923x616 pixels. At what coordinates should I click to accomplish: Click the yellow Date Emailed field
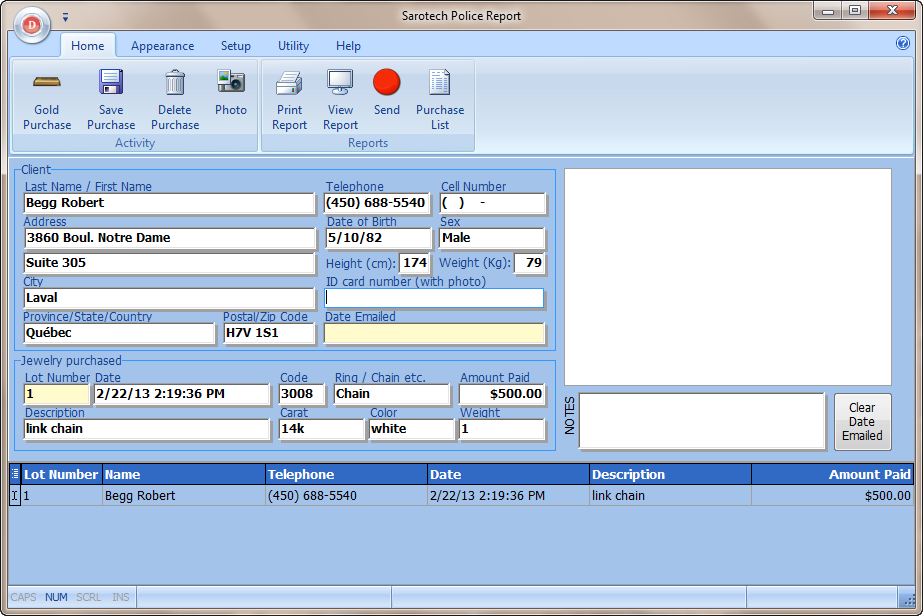[434, 333]
